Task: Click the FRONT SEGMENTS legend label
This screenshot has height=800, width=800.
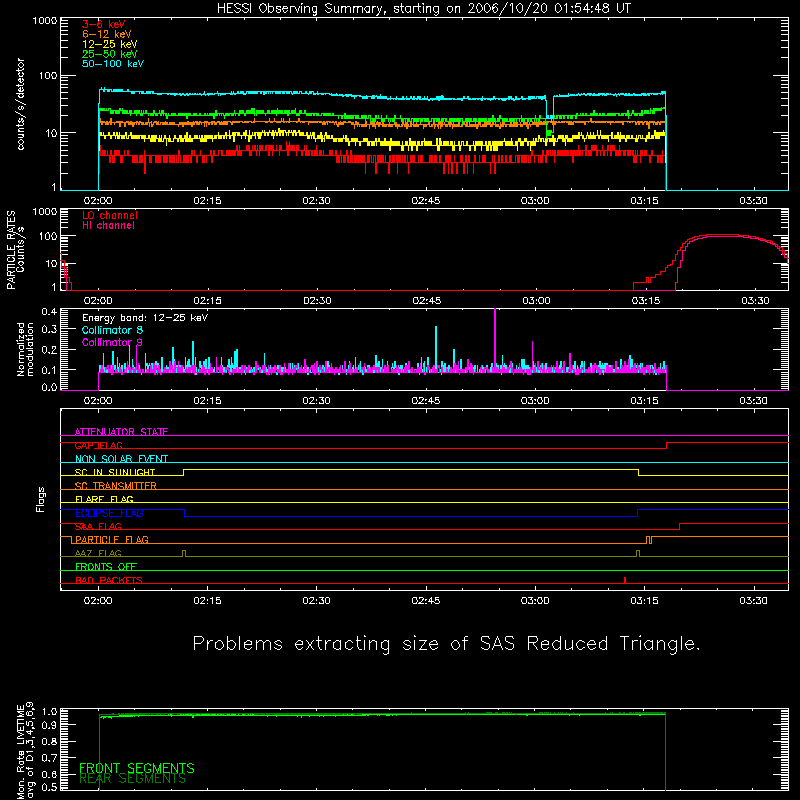Action: pos(137,768)
